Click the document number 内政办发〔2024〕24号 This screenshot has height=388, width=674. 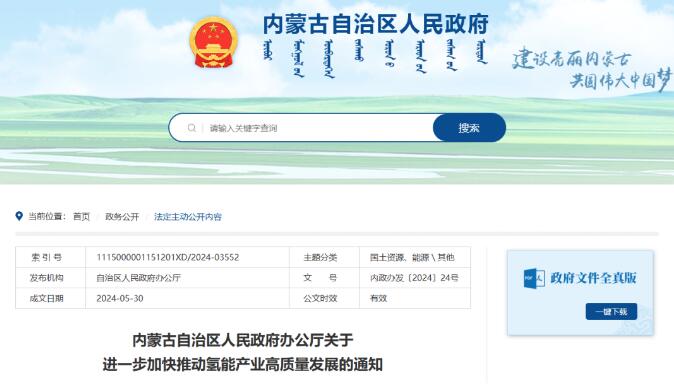coord(414,278)
